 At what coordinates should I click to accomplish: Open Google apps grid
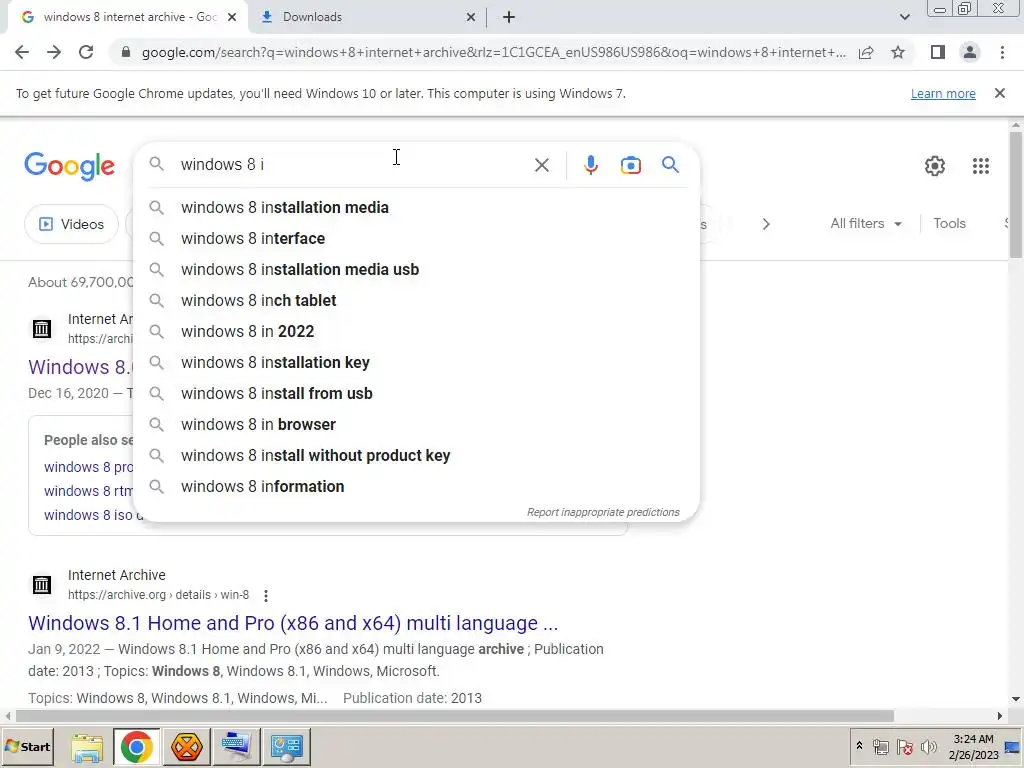(x=980, y=166)
